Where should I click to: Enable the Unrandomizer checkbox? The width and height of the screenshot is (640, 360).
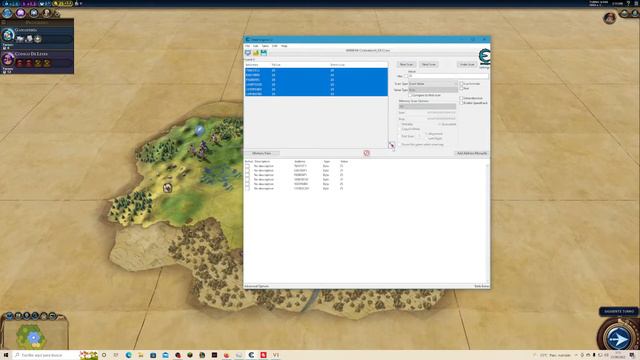pyautogui.click(x=461, y=98)
